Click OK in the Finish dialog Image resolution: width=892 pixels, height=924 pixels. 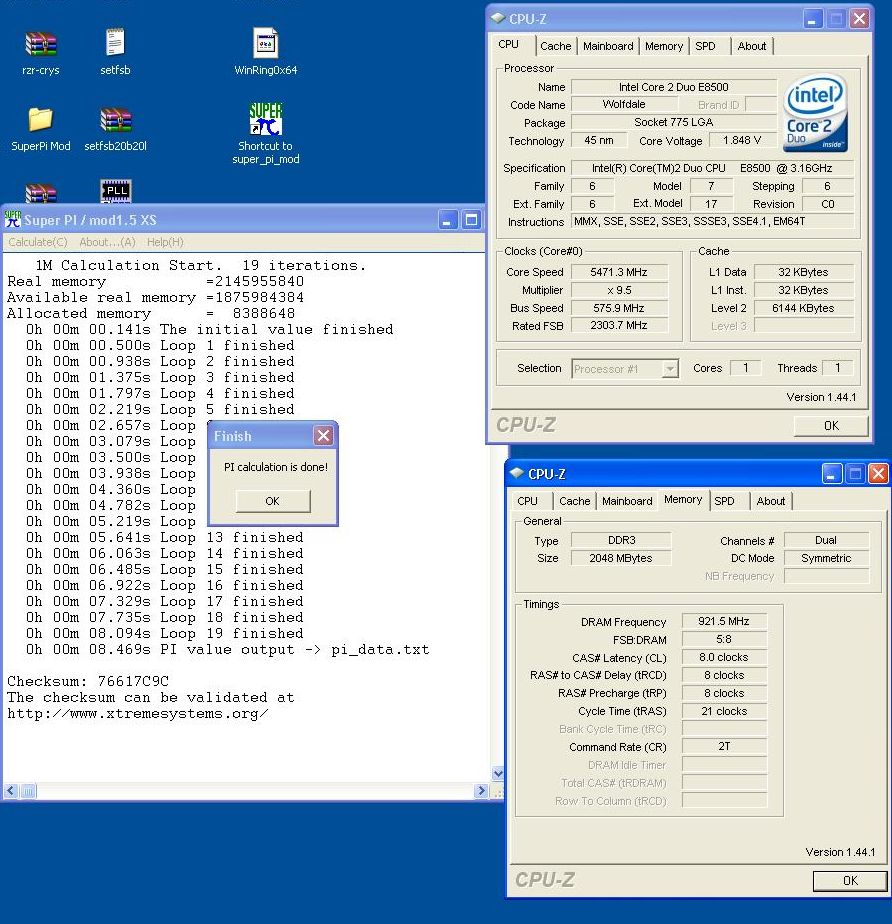tap(273, 501)
